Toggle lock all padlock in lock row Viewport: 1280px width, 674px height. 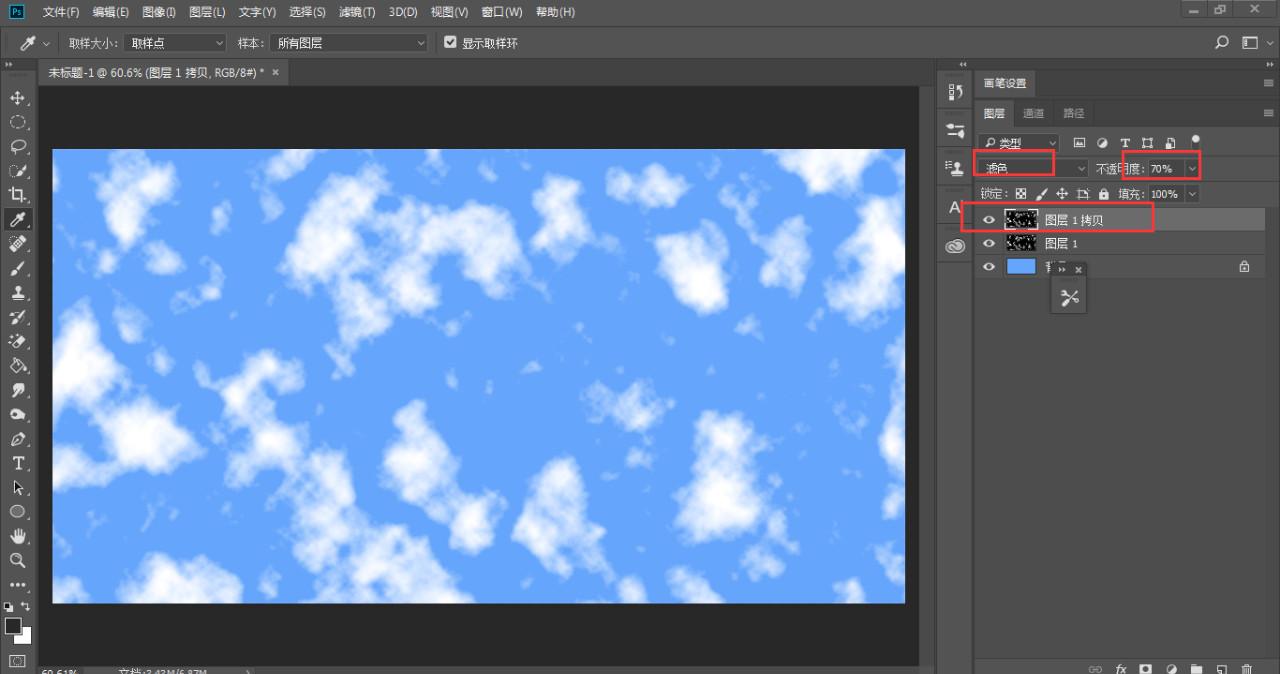1103,194
